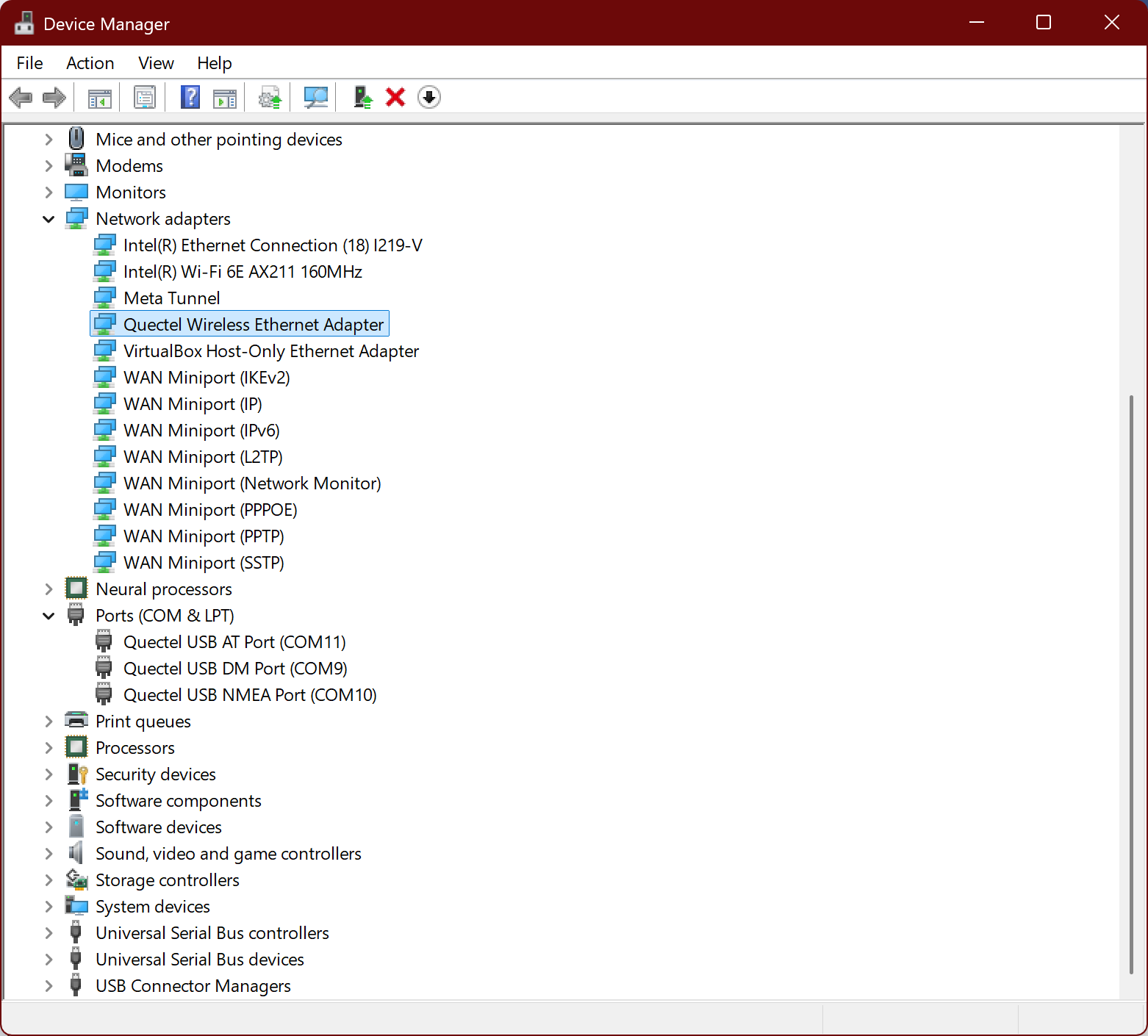Screen dimensions: 1148x1036
Task: Show the action pane
Action: tap(225, 97)
